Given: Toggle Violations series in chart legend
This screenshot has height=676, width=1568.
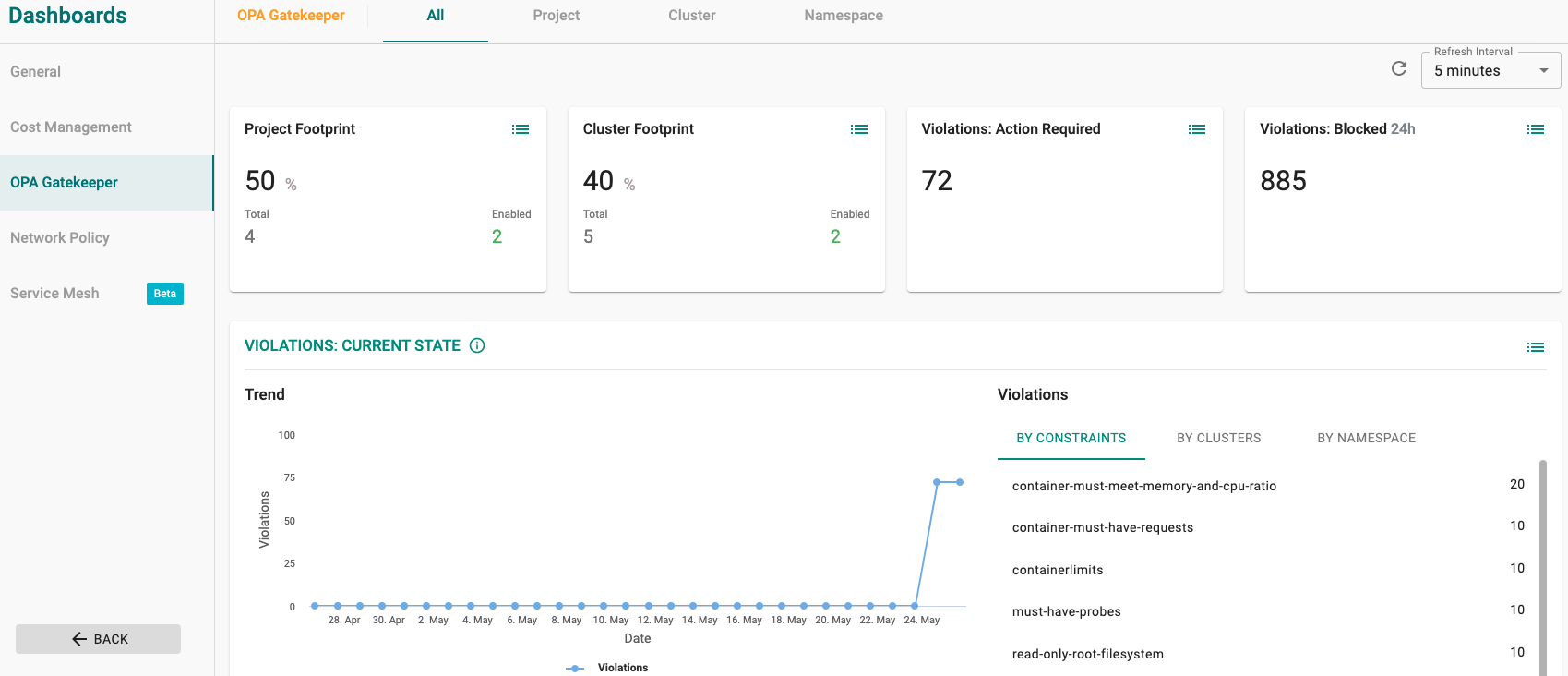Looking at the screenshot, I should (x=607, y=668).
